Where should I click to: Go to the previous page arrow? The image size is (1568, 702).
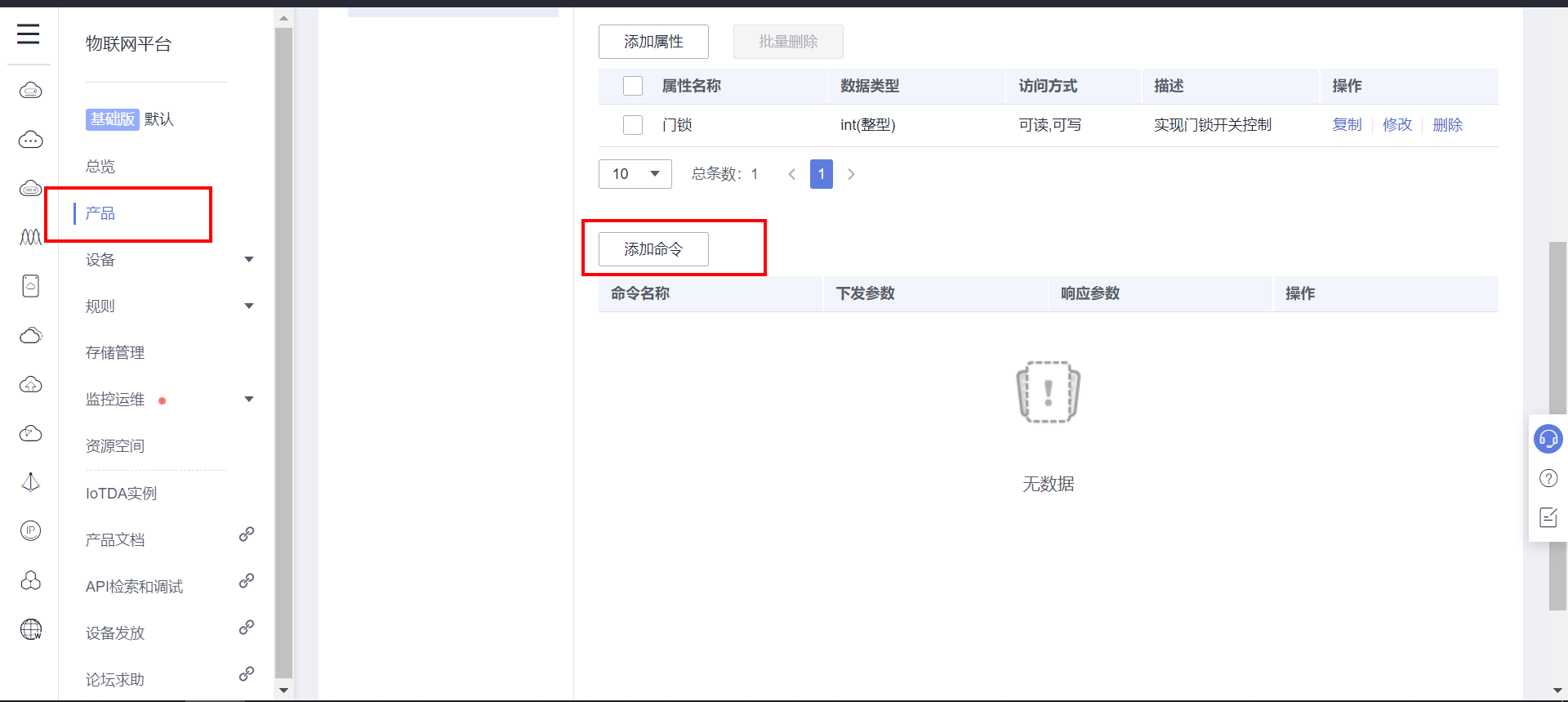791,174
